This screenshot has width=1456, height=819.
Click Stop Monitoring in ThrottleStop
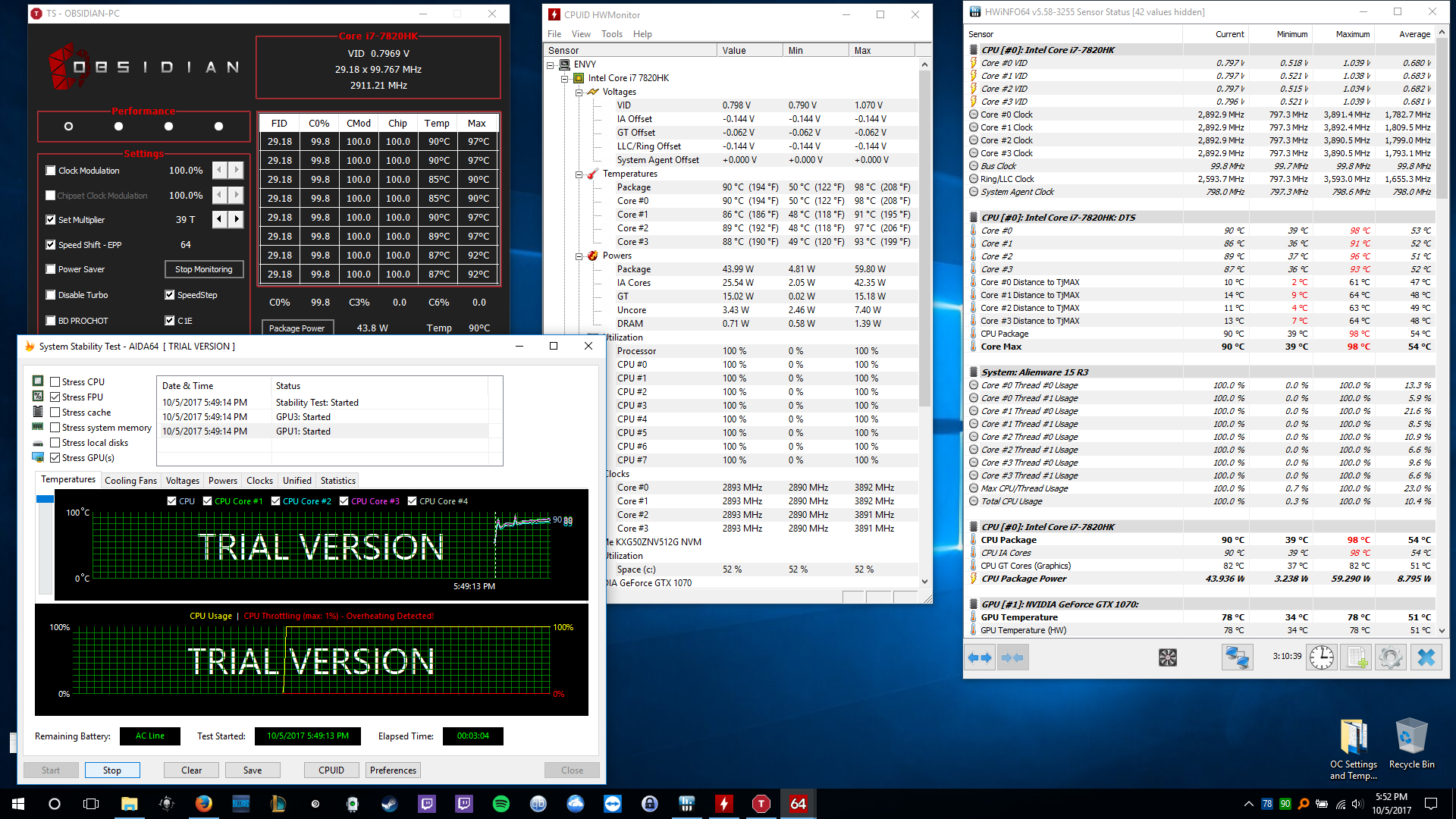[204, 269]
